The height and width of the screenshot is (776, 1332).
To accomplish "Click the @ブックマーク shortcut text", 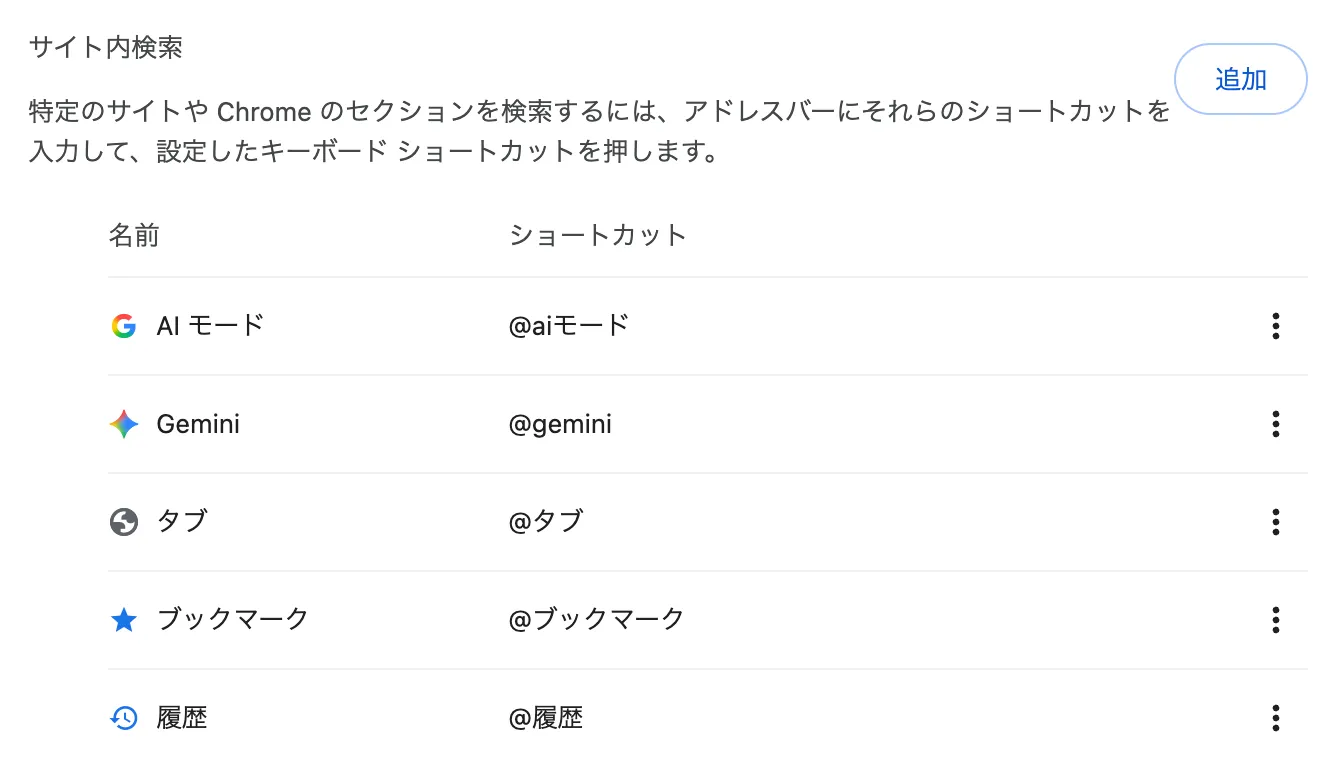I will coord(596,619).
